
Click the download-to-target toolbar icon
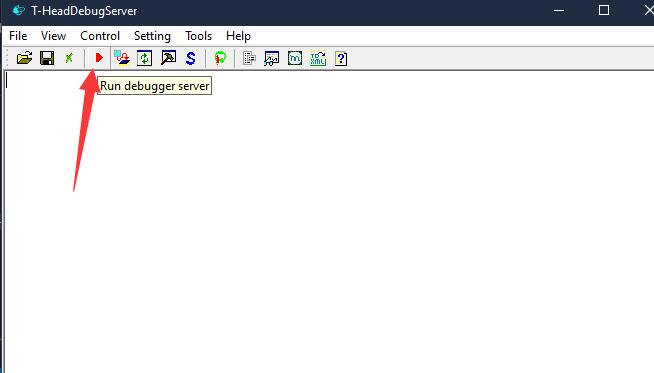(122, 58)
